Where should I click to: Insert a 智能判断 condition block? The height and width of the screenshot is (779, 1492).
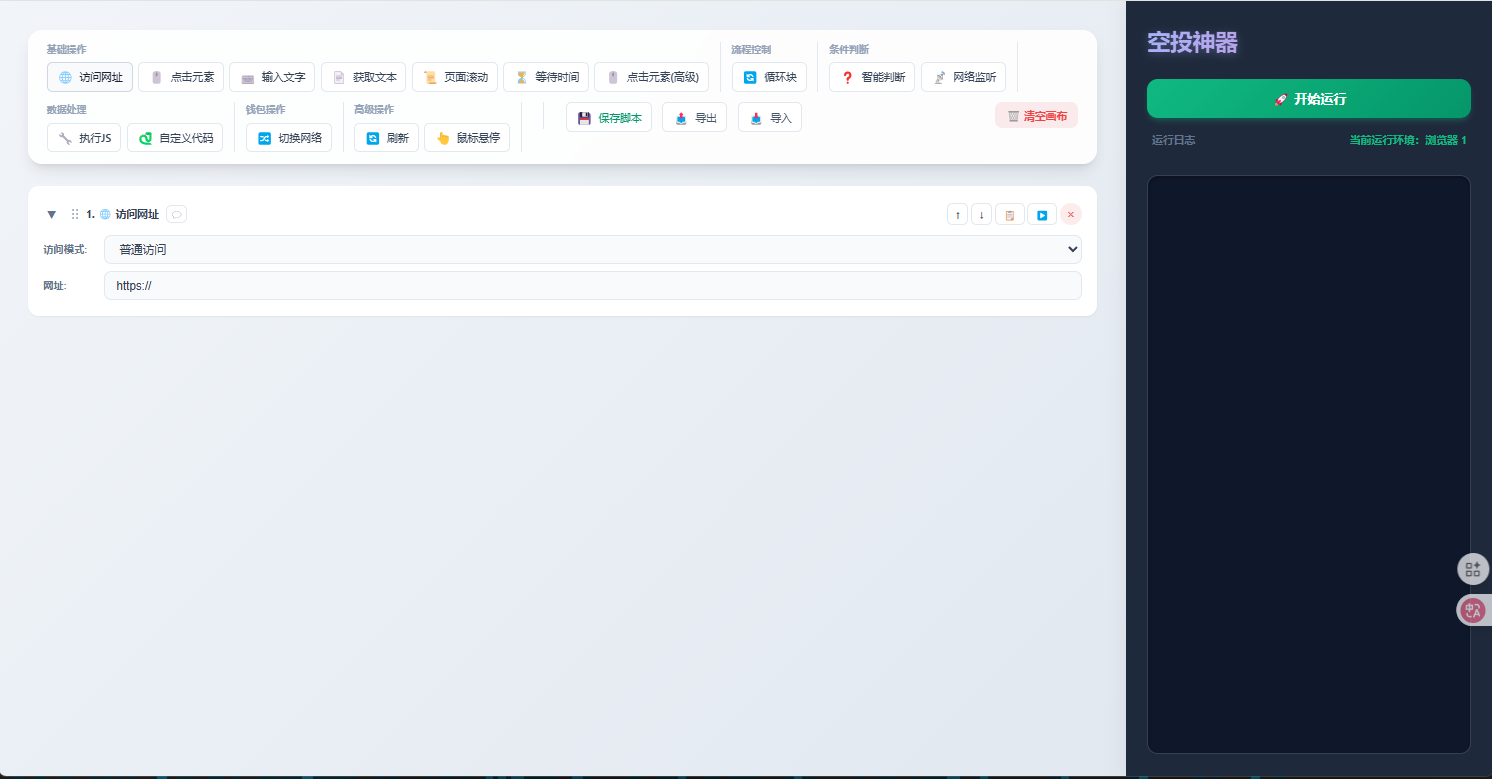click(871, 77)
